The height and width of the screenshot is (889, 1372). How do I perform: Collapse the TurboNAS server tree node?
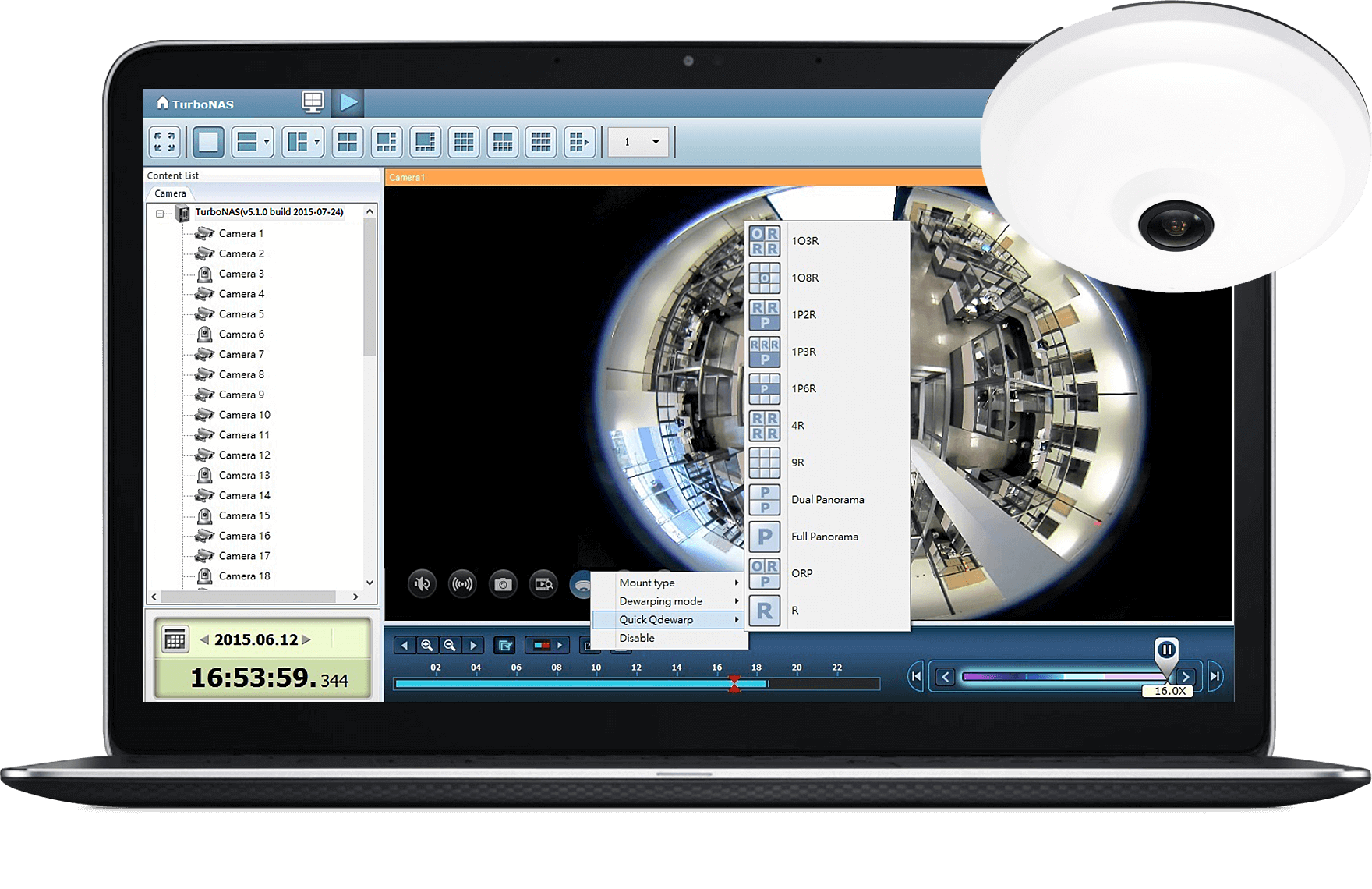[x=160, y=213]
